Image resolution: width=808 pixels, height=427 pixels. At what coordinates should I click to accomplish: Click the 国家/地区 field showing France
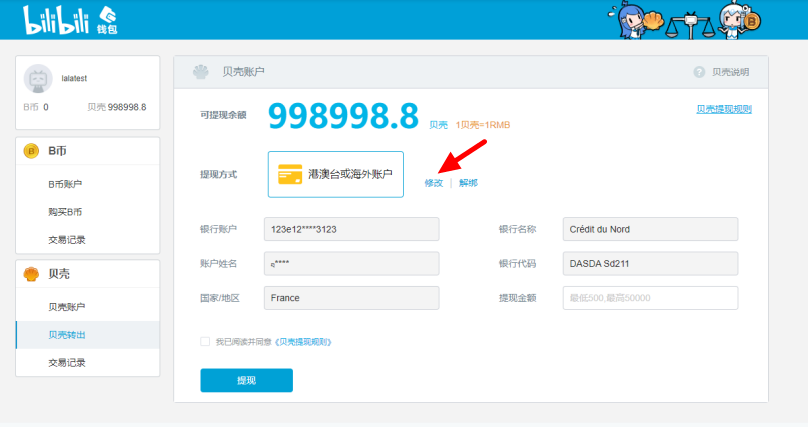pos(351,298)
